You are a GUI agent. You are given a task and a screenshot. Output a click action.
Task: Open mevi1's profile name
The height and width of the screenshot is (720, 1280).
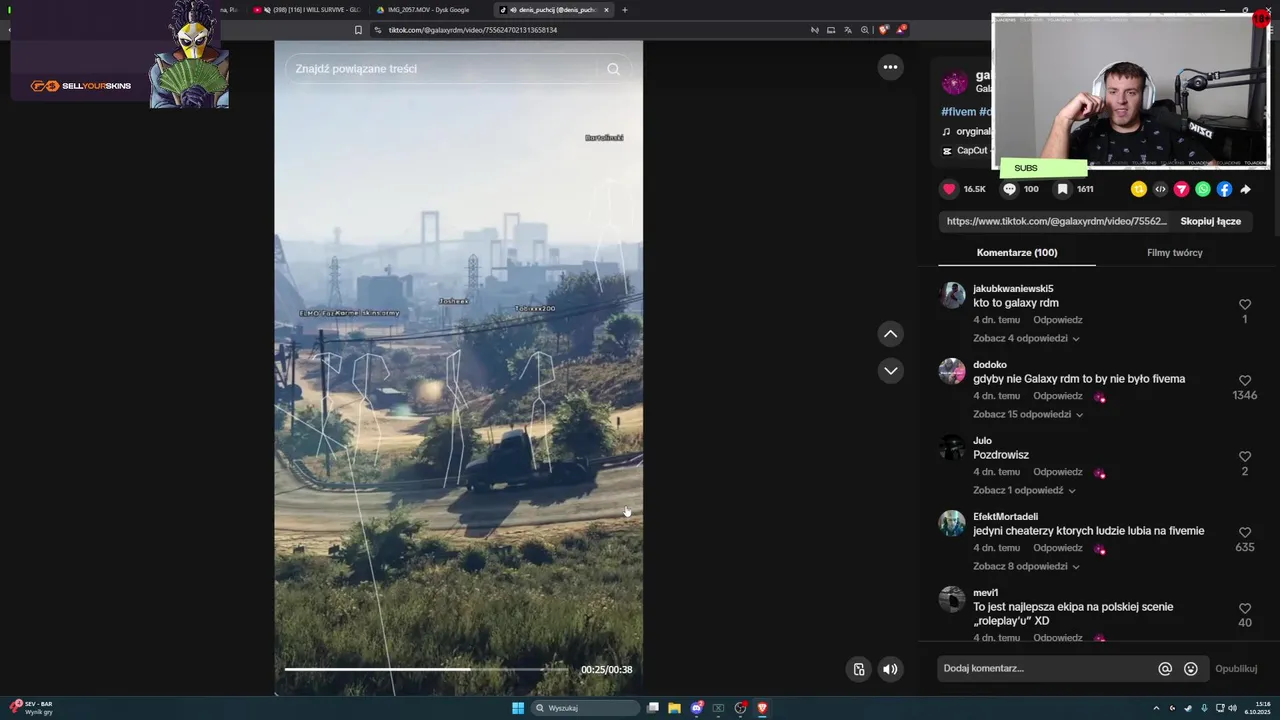pos(986,593)
